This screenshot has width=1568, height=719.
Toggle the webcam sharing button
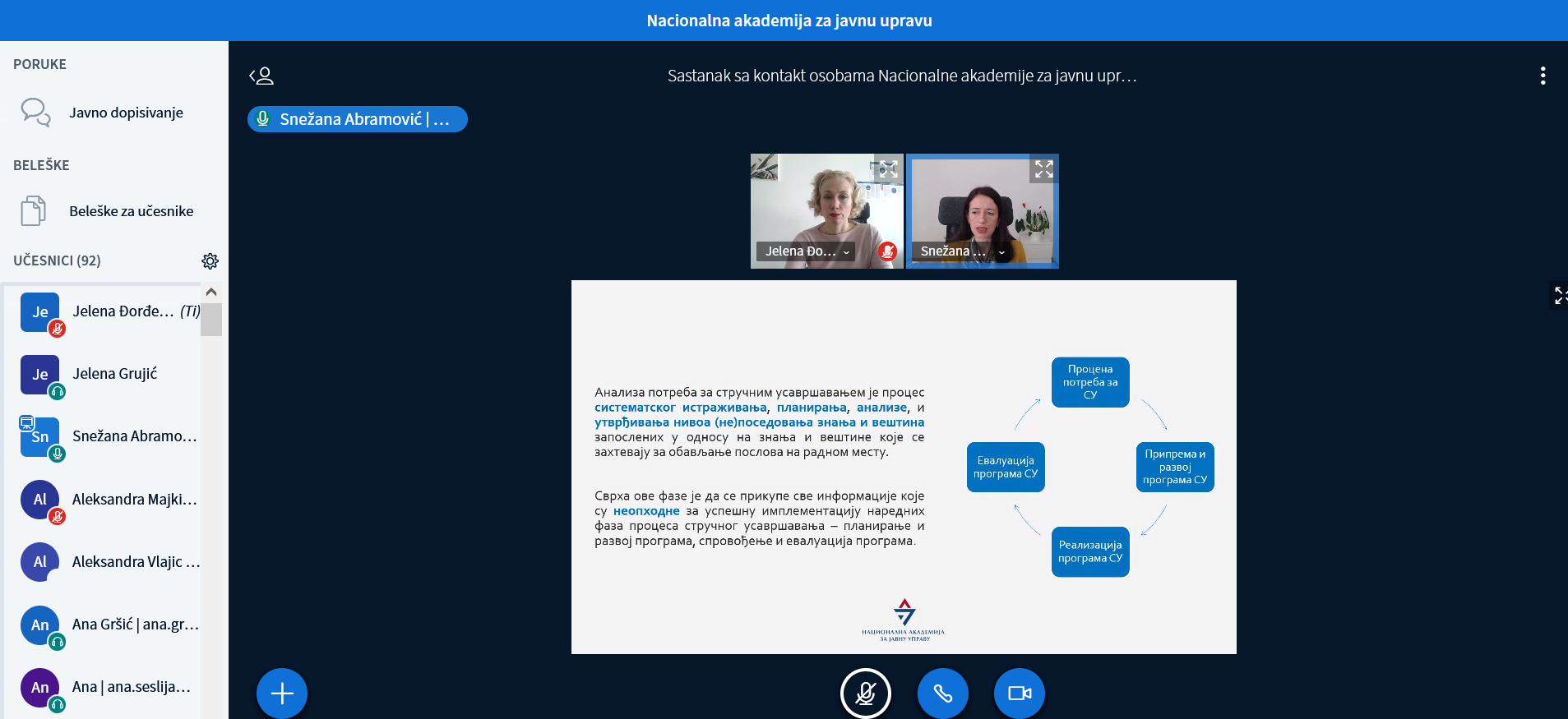pos(1019,694)
